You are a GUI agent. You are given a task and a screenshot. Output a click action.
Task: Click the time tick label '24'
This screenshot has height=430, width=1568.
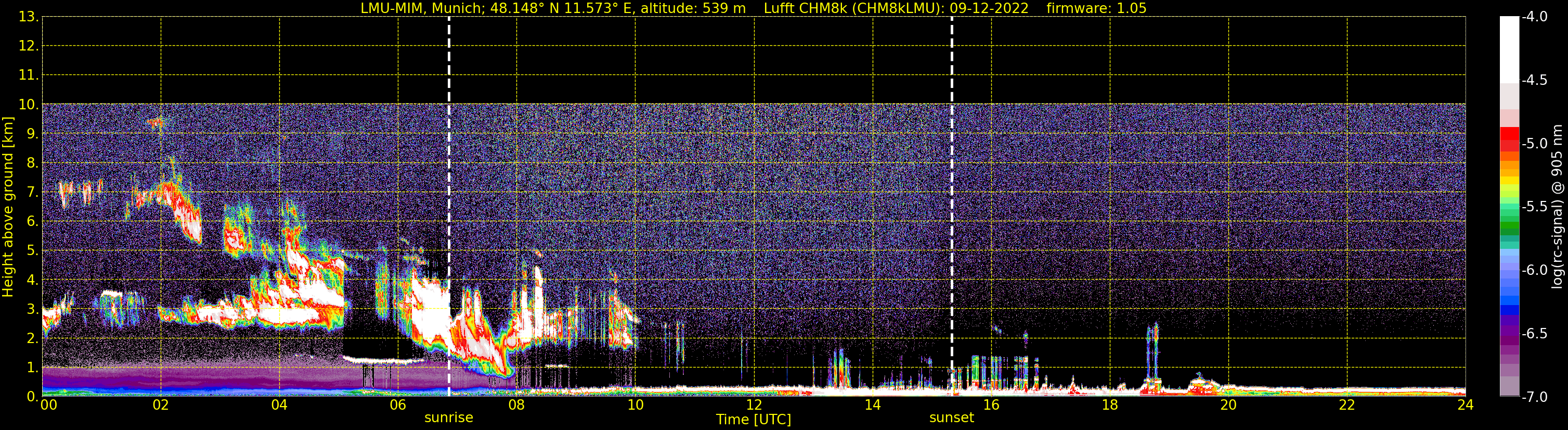tap(1466, 406)
